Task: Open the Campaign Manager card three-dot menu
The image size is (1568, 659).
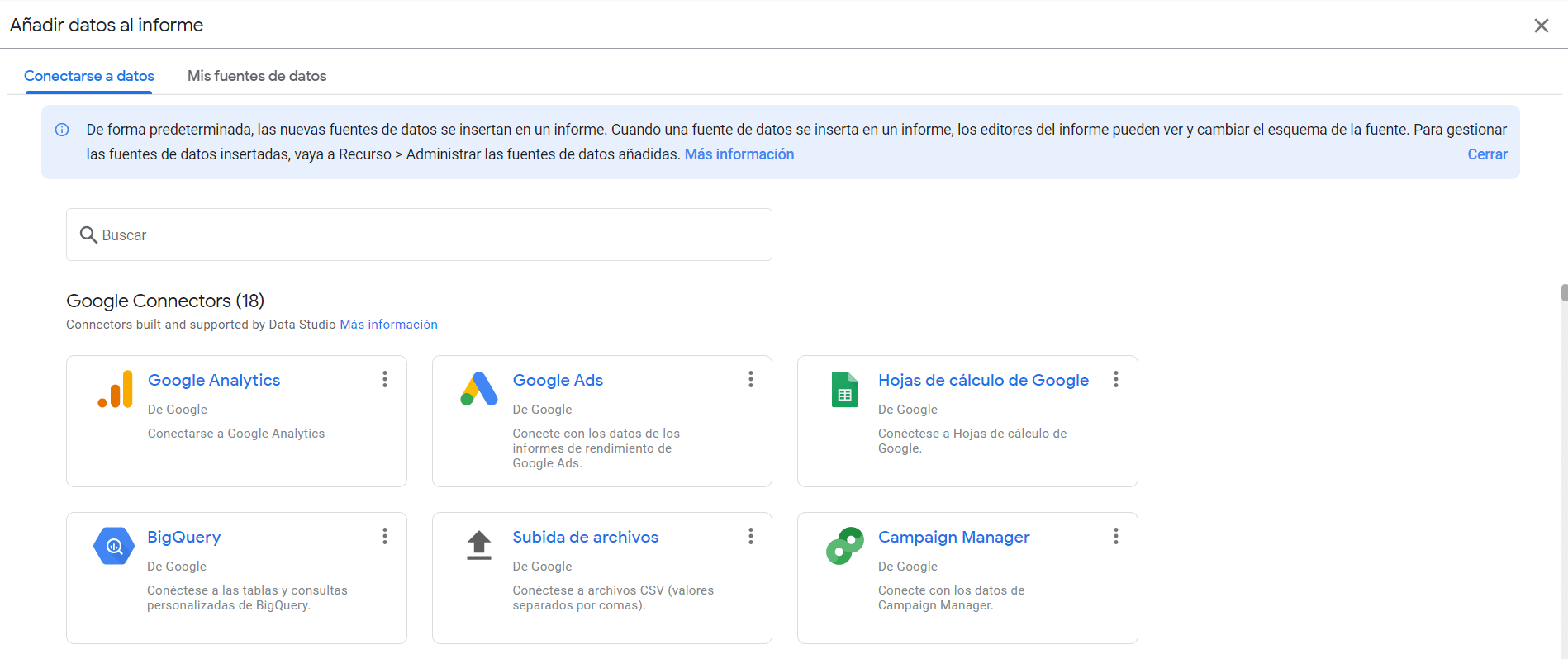Action: coord(1116,536)
